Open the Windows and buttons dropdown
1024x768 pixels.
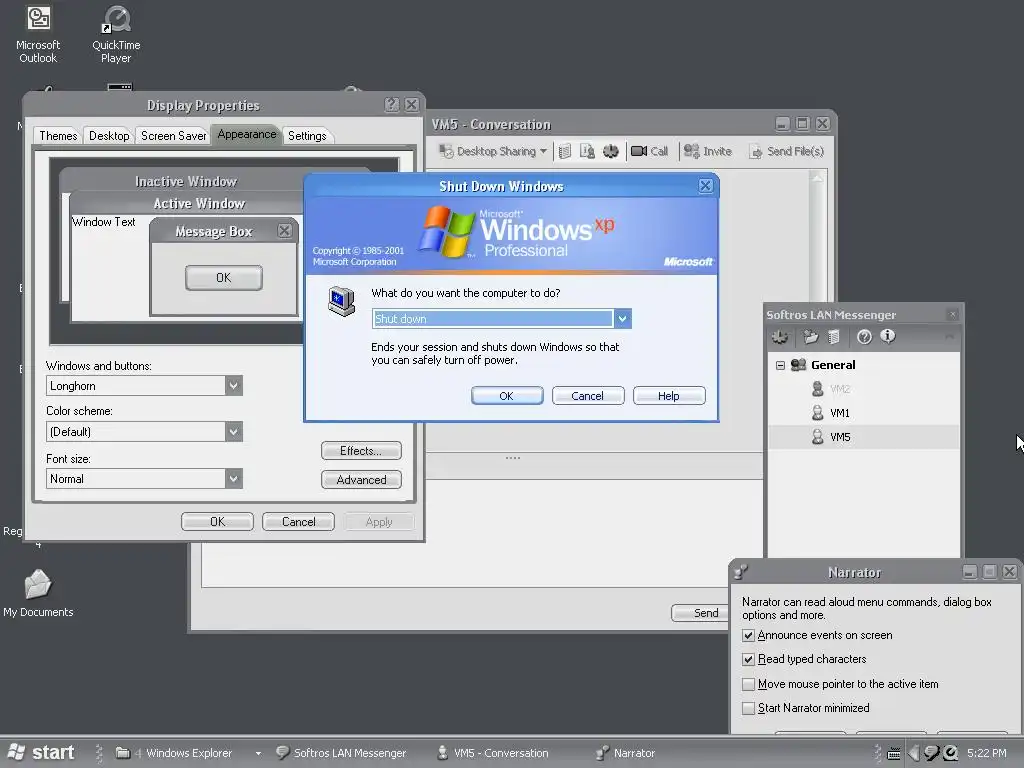coord(234,386)
